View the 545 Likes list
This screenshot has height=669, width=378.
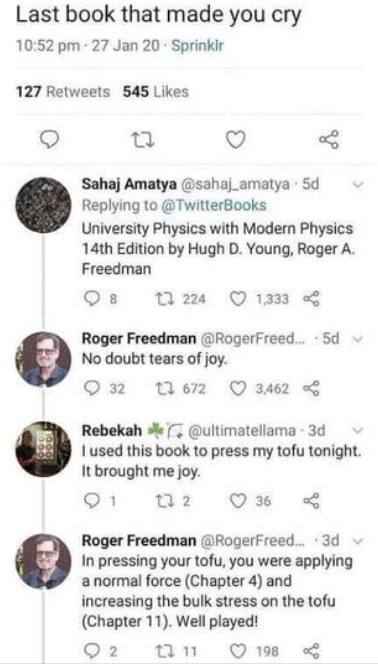pos(156,92)
